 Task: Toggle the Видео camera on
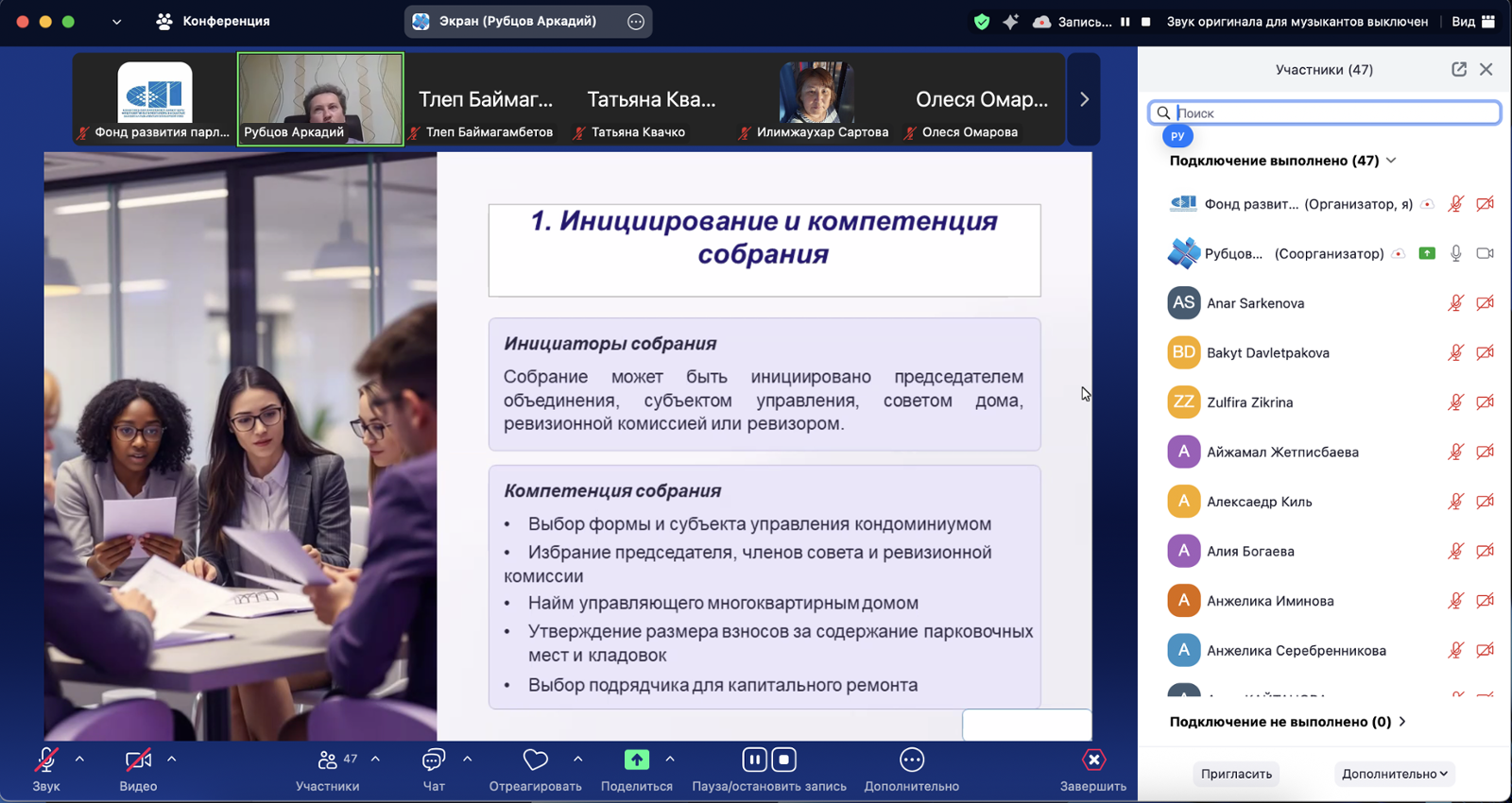coord(138,760)
